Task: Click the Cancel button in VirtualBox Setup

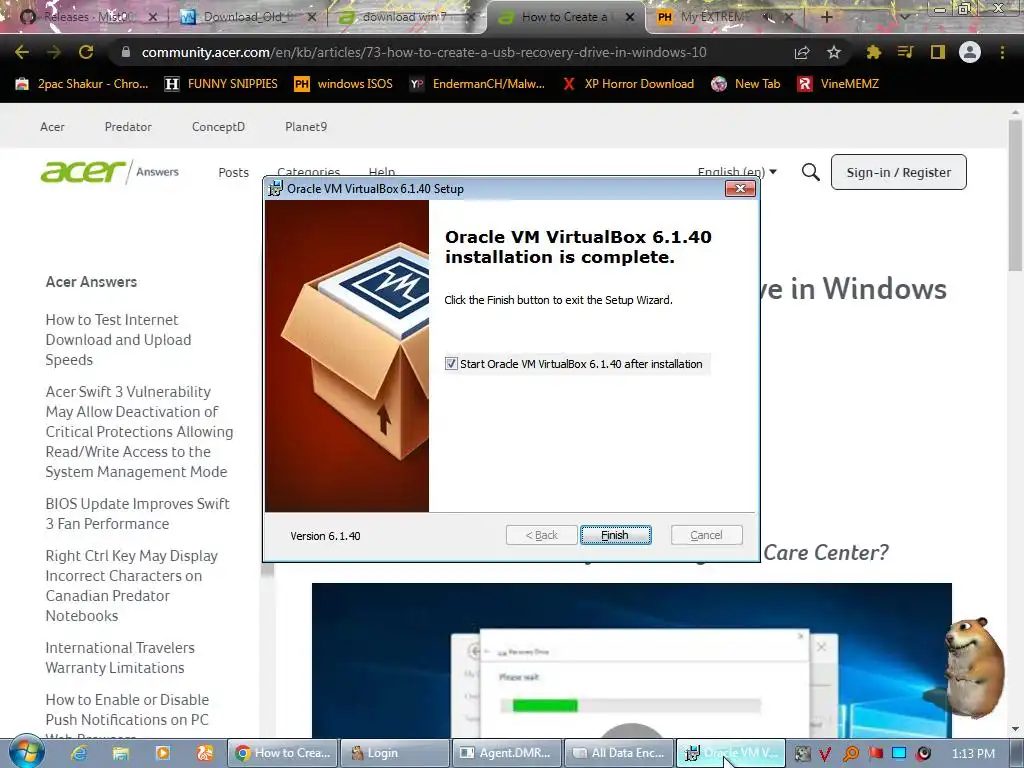Action: [x=706, y=535]
